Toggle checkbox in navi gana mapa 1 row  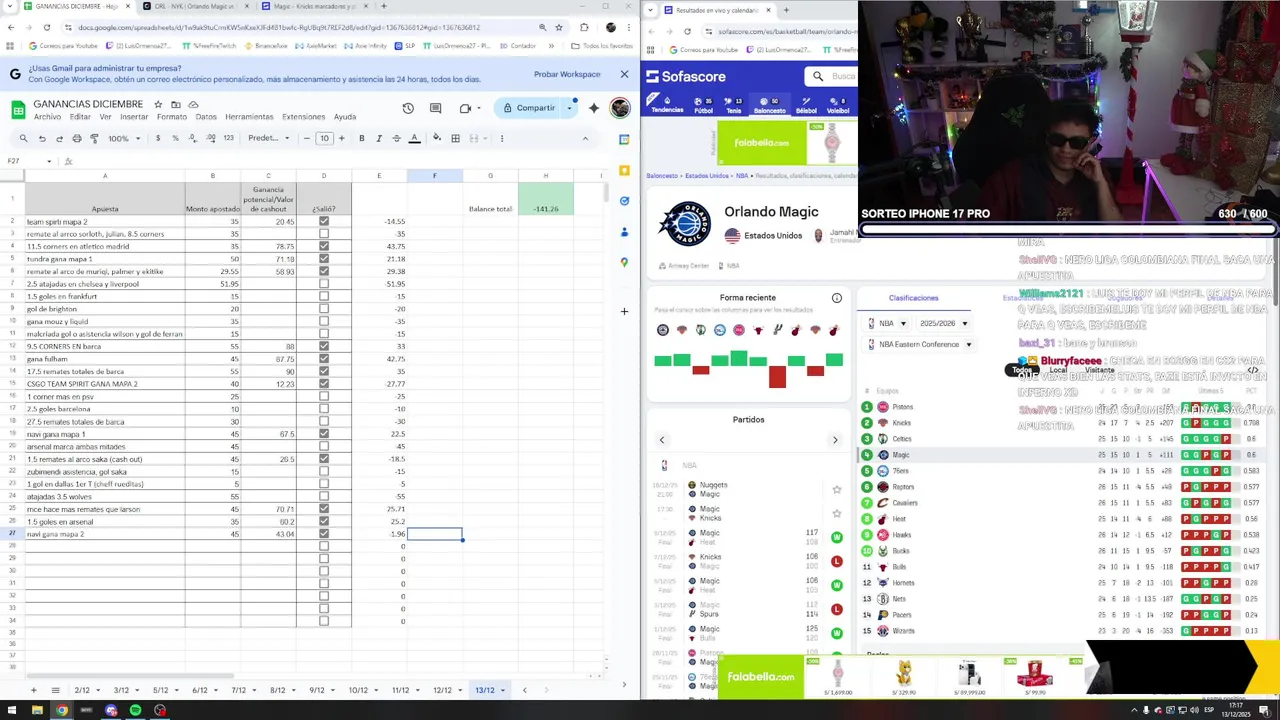click(x=323, y=434)
